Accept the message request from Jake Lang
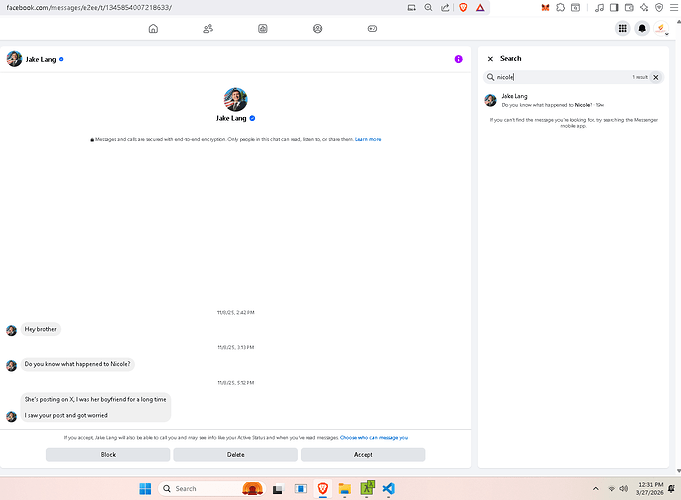 pos(363,455)
